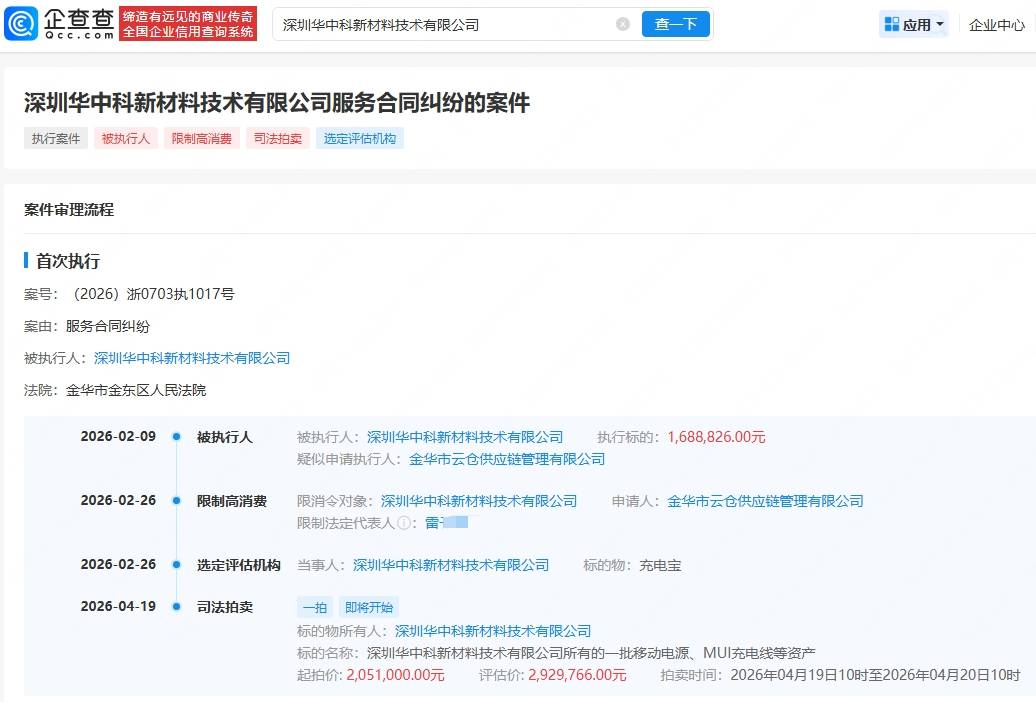
Task: Click the info icon beside 限制法定代表人
Action: pos(404,523)
